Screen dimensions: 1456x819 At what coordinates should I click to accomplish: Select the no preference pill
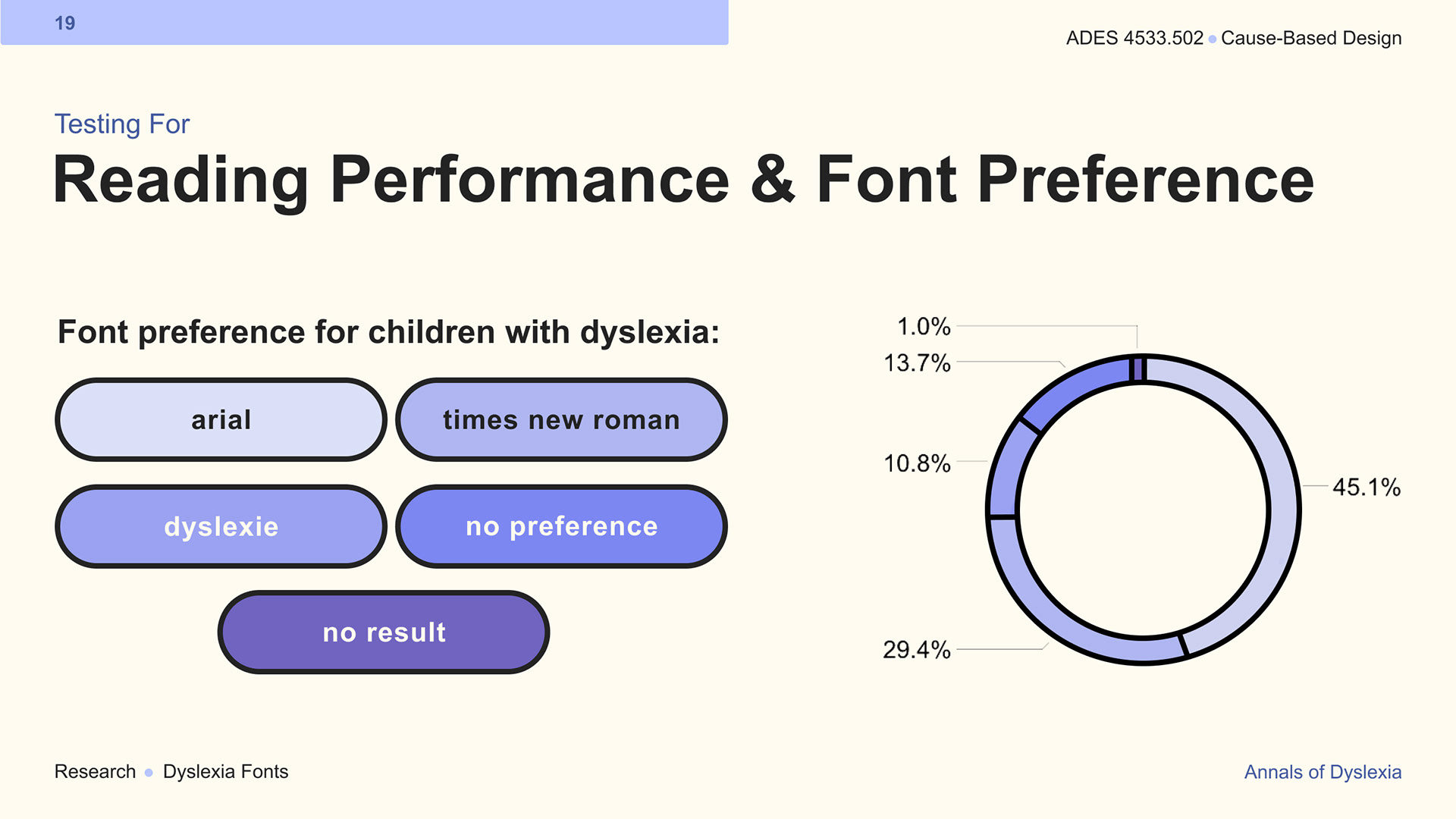561,526
